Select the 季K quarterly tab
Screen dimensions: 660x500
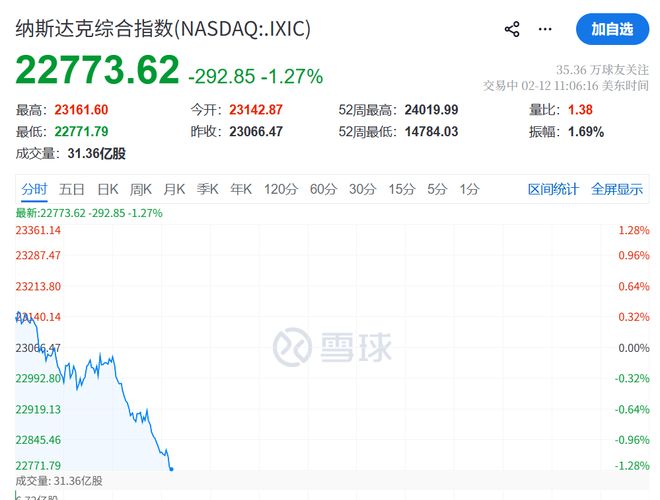tap(207, 189)
